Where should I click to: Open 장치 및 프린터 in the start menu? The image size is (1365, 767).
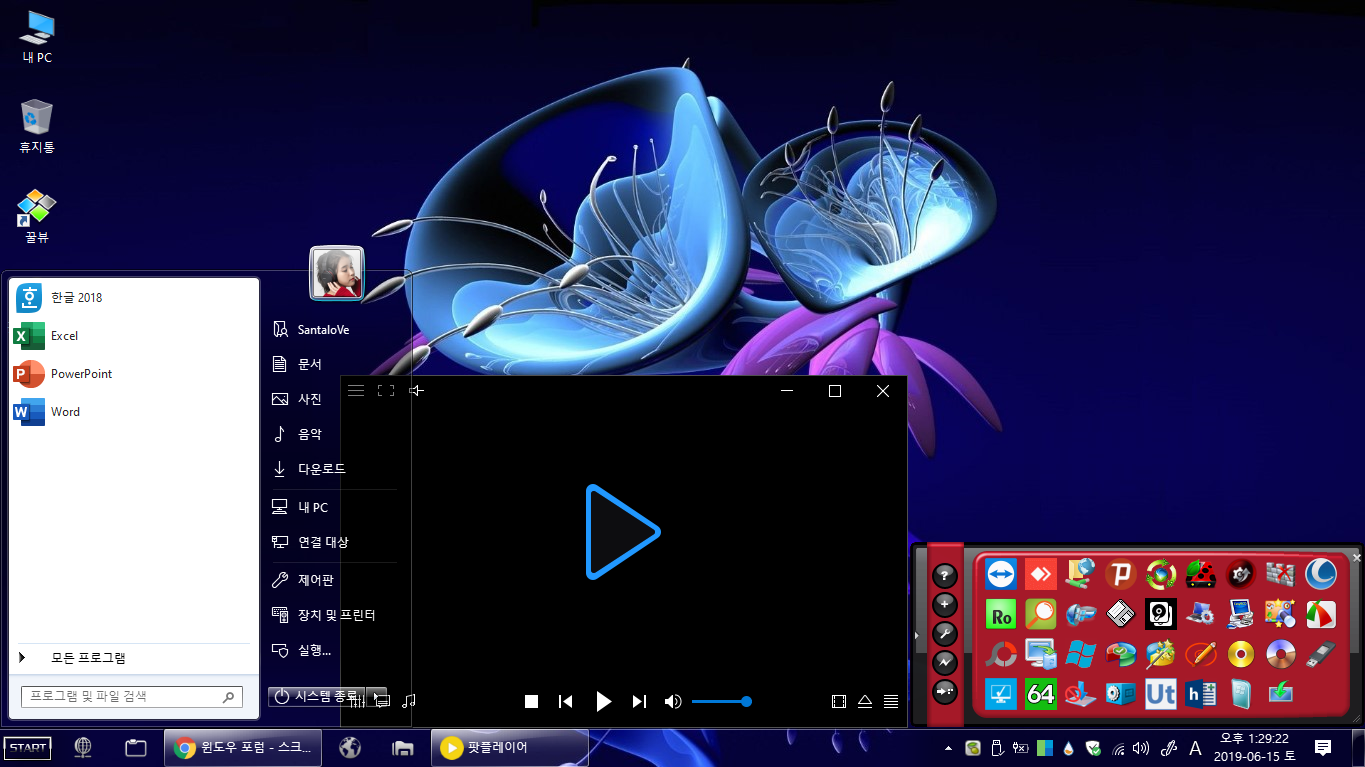click(334, 615)
